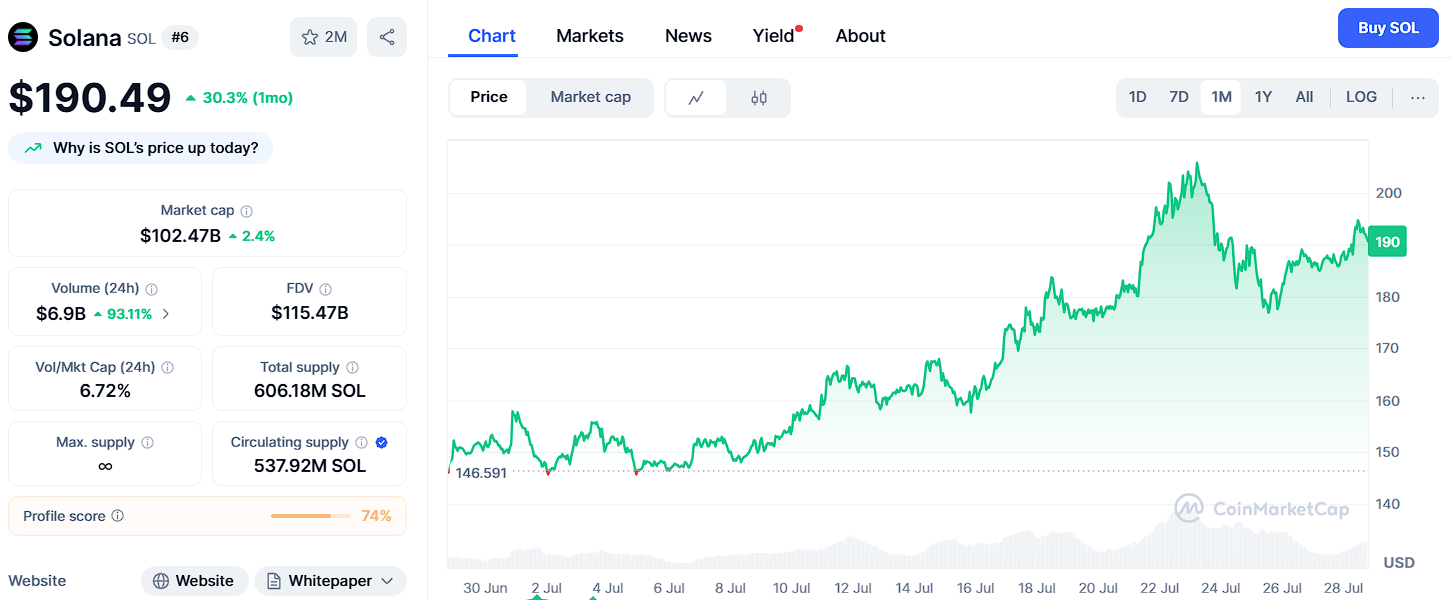Click the Profile score info icon
This screenshot has height=600, width=1452.
(118, 516)
